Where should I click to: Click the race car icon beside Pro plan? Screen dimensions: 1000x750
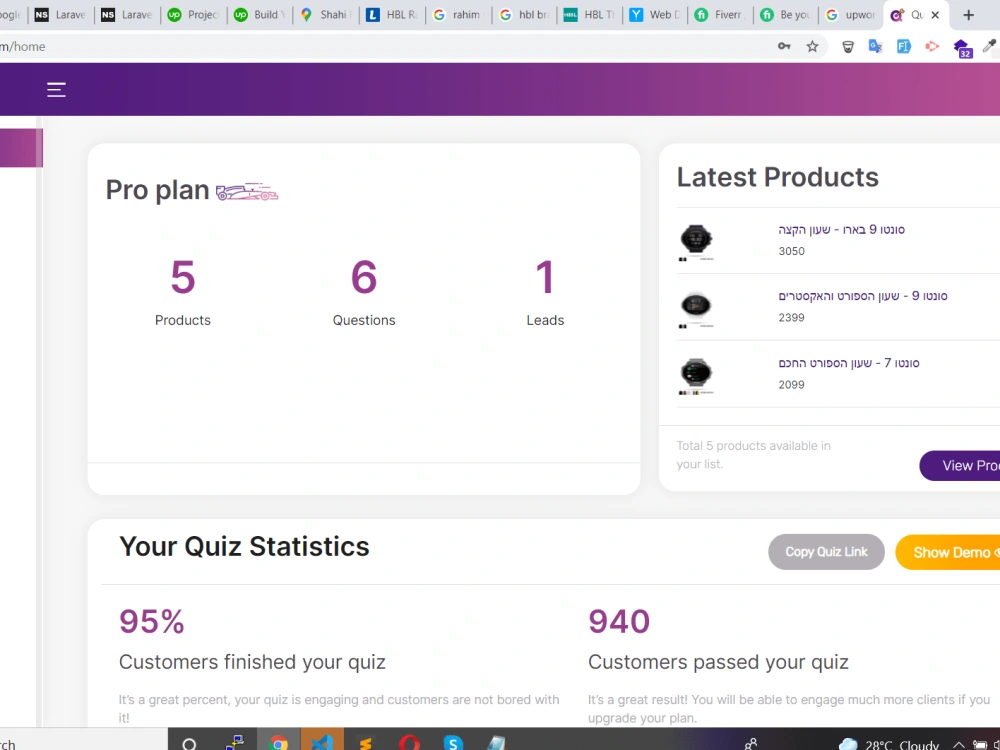click(x=247, y=191)
